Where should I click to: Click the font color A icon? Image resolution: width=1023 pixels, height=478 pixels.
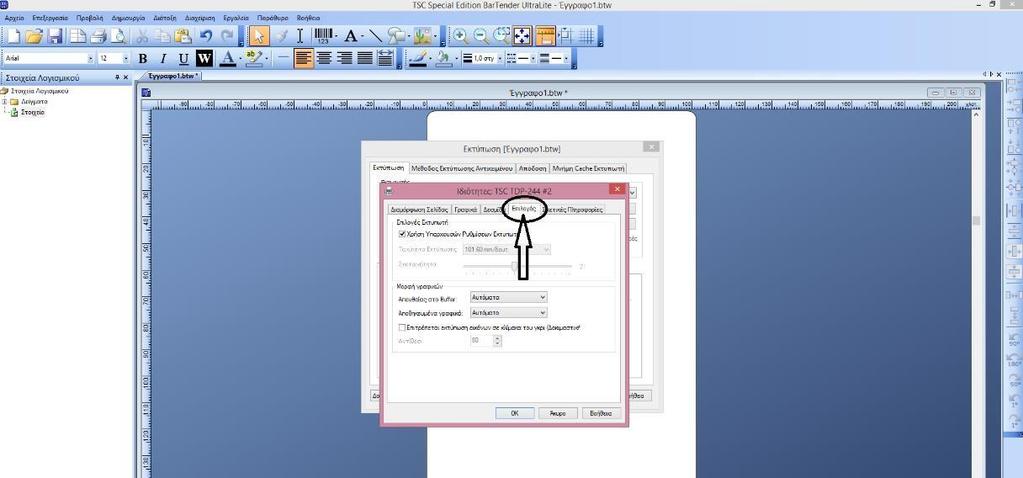tap(226, 59)
